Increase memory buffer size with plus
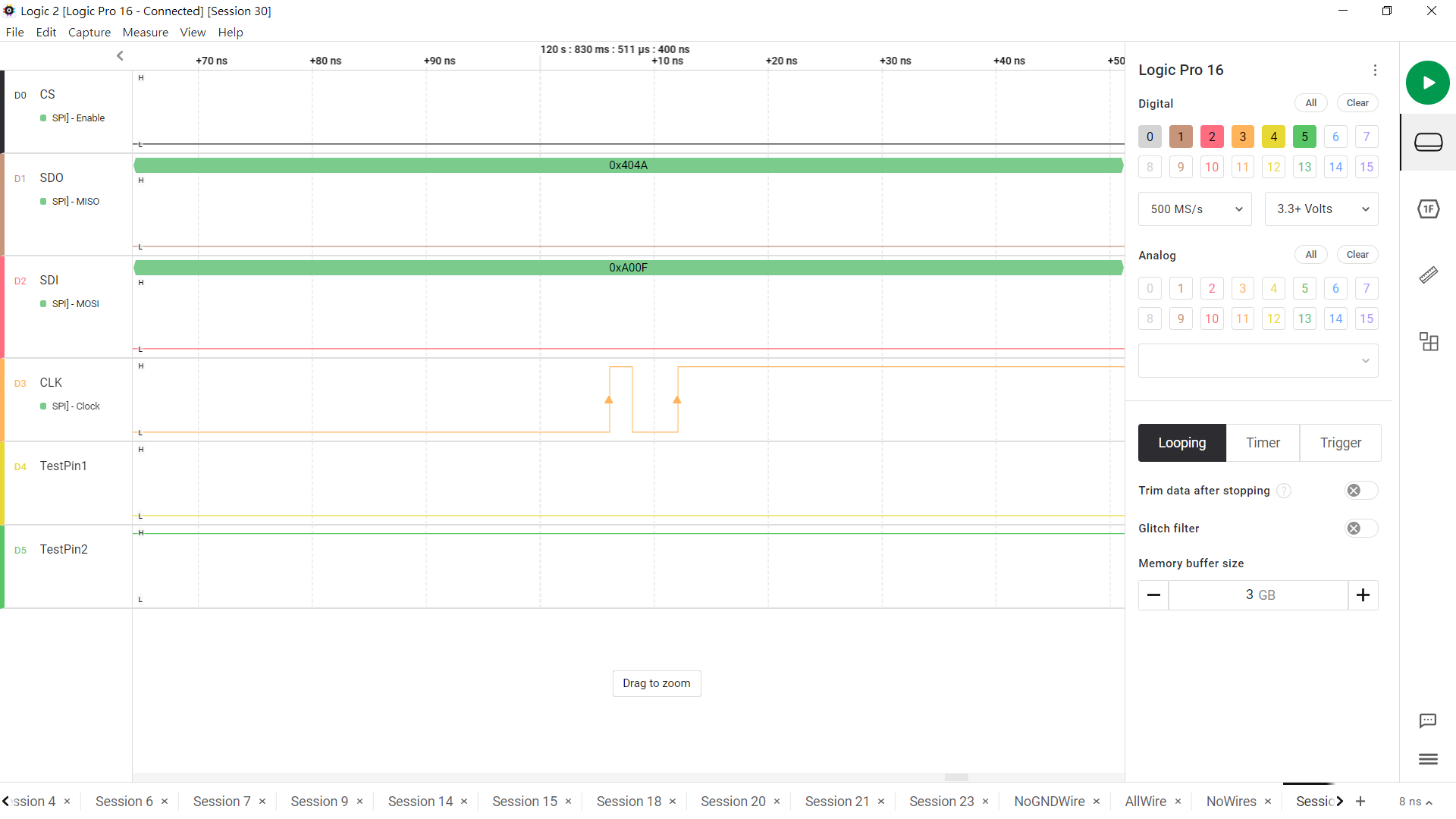 tap(1363, 595)
